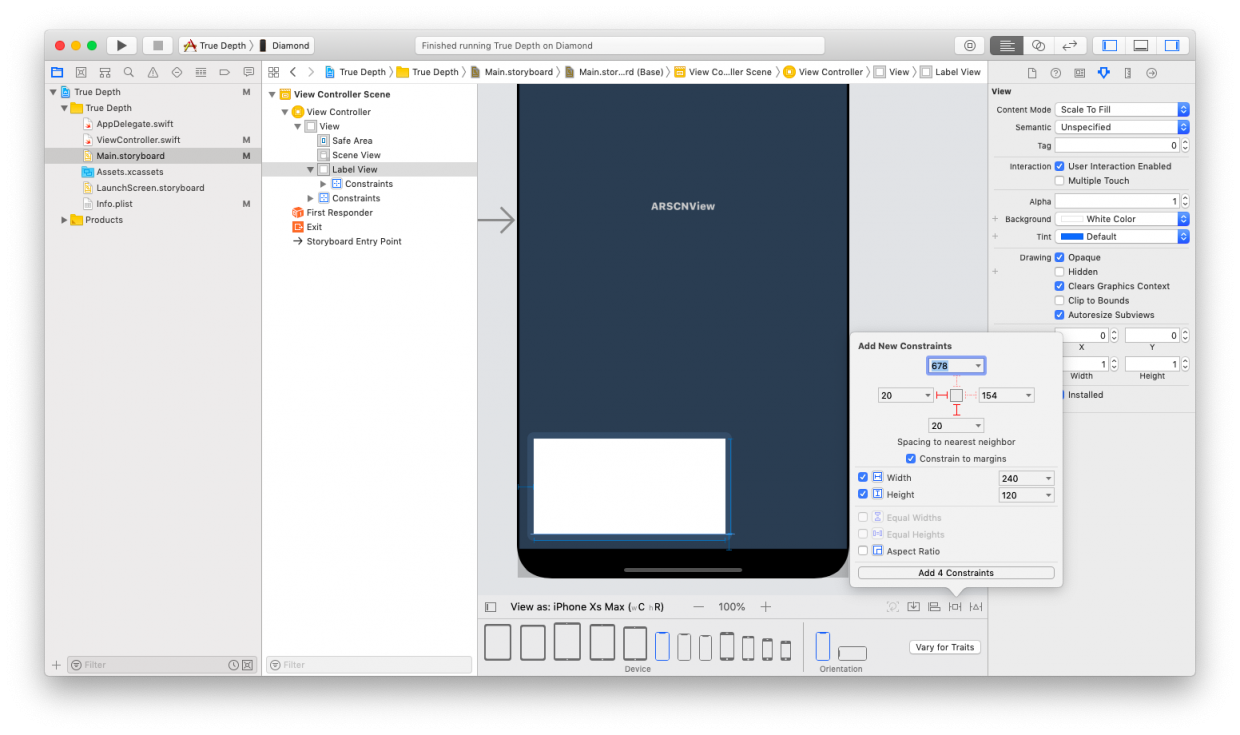The height and width of the screenshot is (735, 1240).
Task: Collapse the View Controller Scene tree
Action: [x=272, y=92]
